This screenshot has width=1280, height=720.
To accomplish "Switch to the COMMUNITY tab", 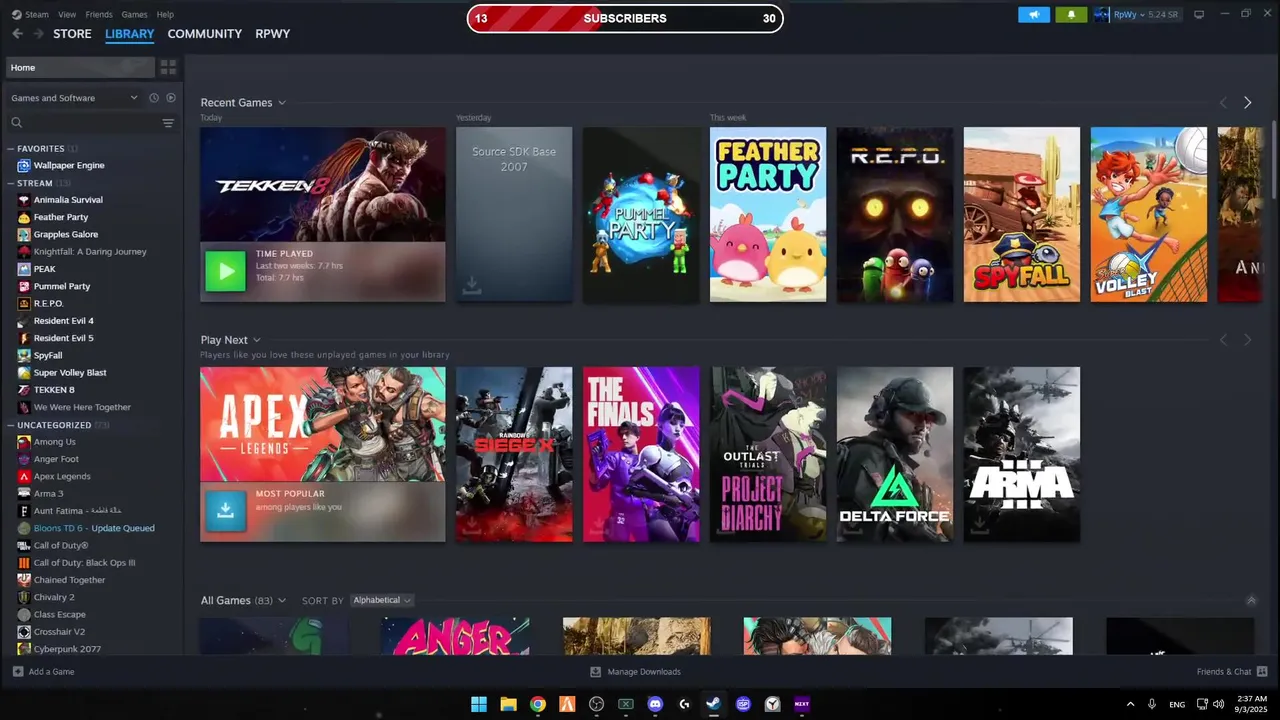I will coord(205,34).
